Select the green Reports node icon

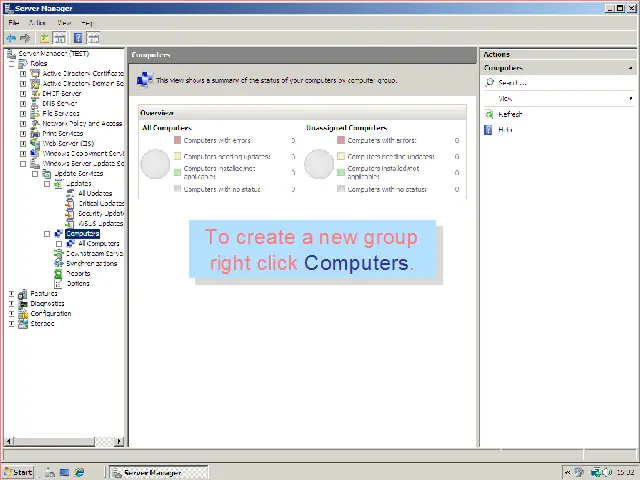(59, 273)
